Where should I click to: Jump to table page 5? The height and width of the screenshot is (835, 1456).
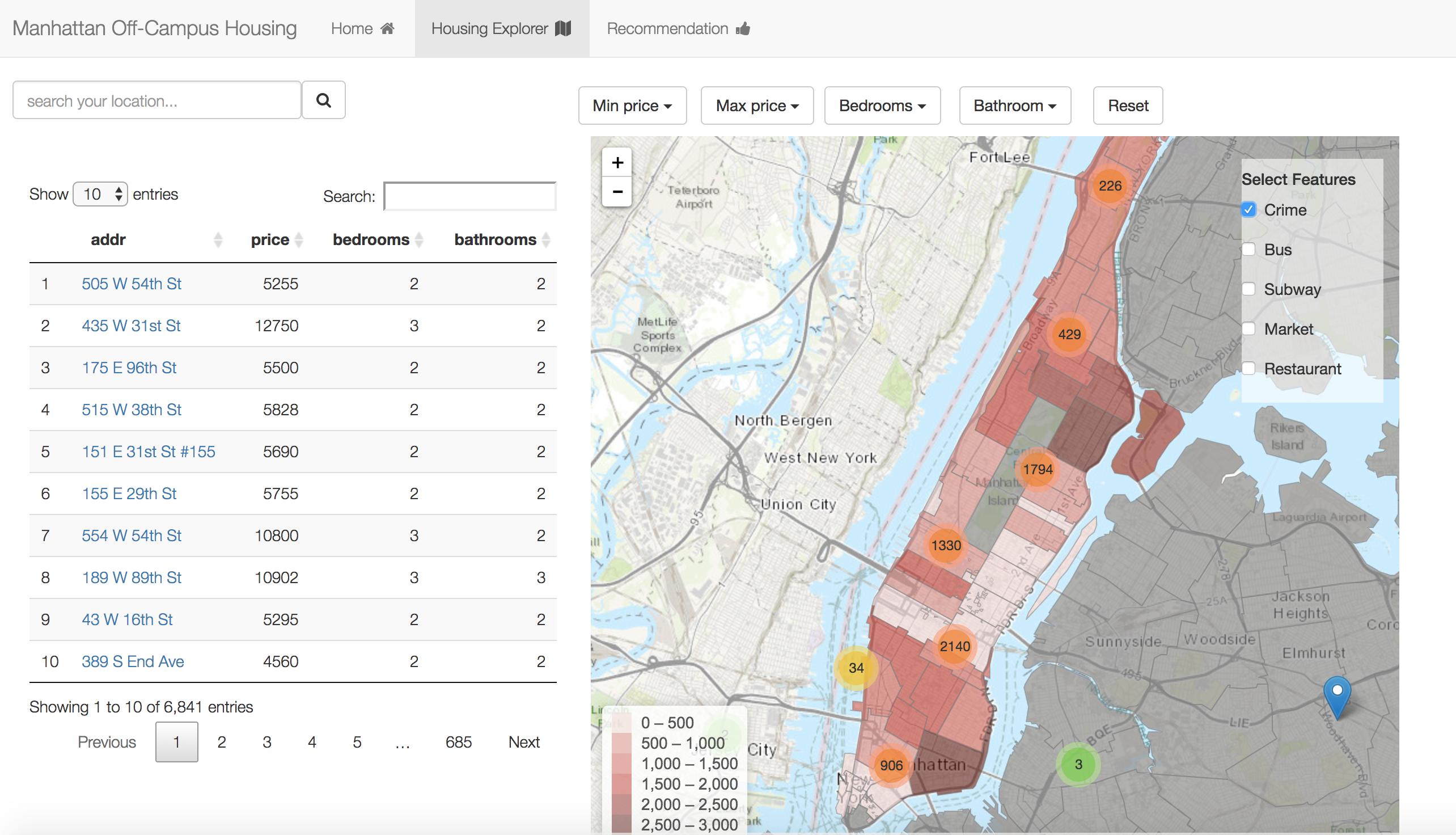357,741
